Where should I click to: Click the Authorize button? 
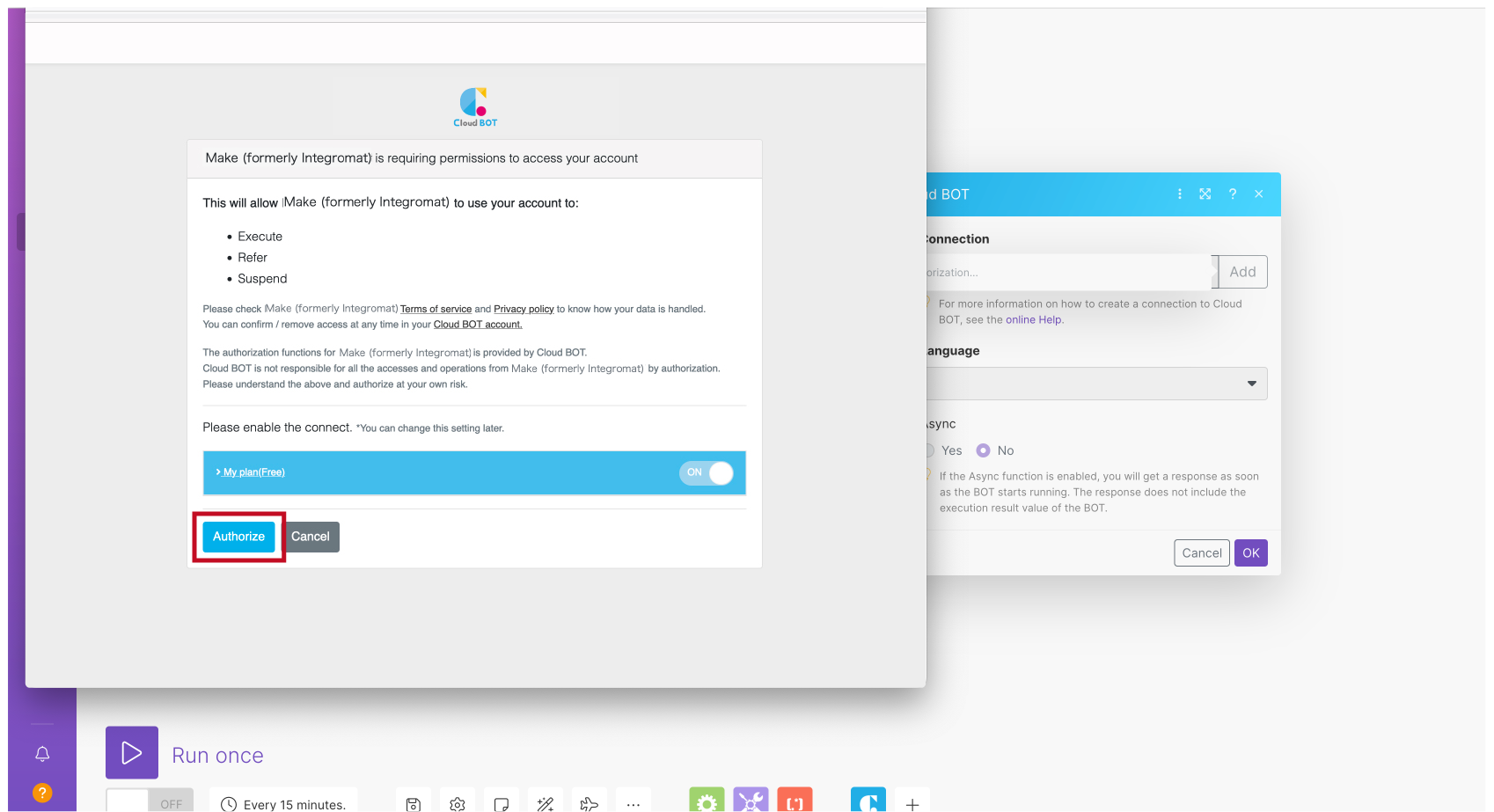(x=238, y=537)
